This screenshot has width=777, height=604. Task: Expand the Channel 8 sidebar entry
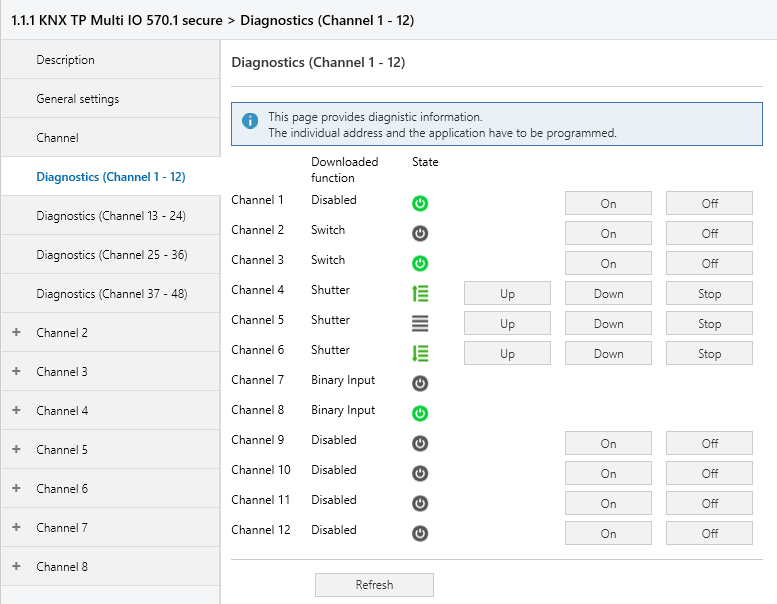click(16, 566)
